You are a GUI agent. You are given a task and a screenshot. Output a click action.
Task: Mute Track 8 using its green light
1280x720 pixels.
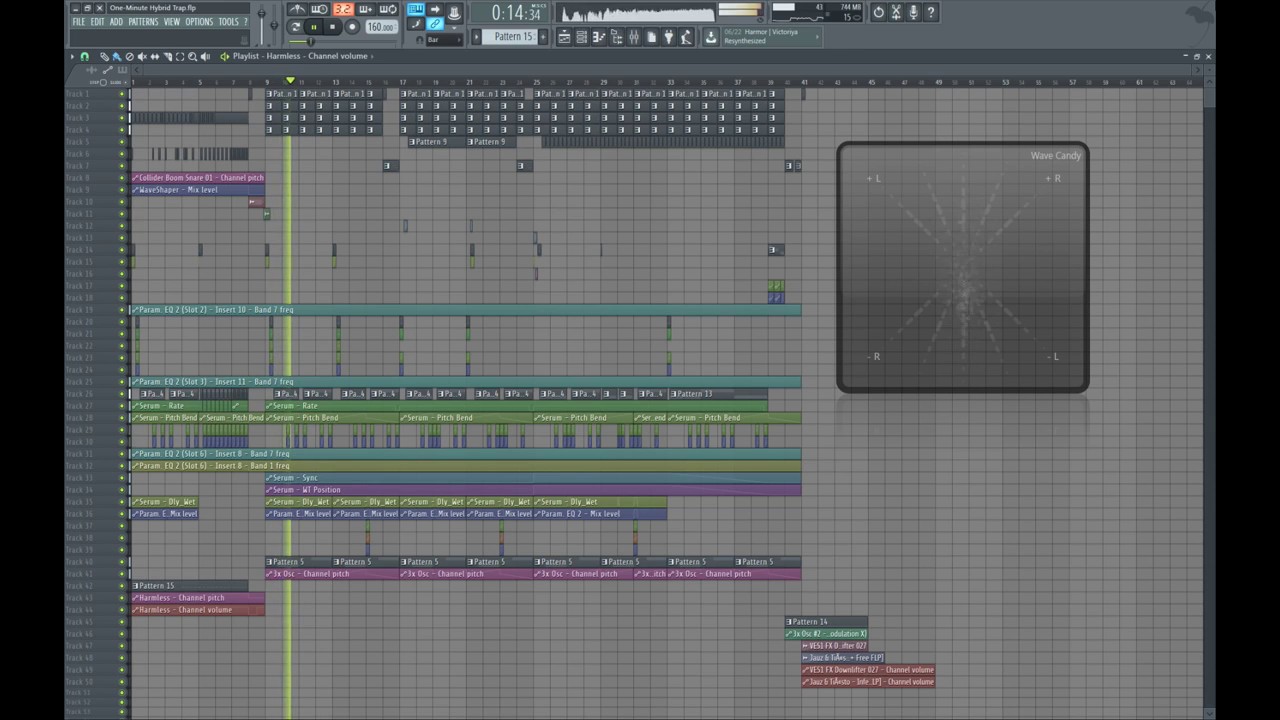(x=123, y=178)
